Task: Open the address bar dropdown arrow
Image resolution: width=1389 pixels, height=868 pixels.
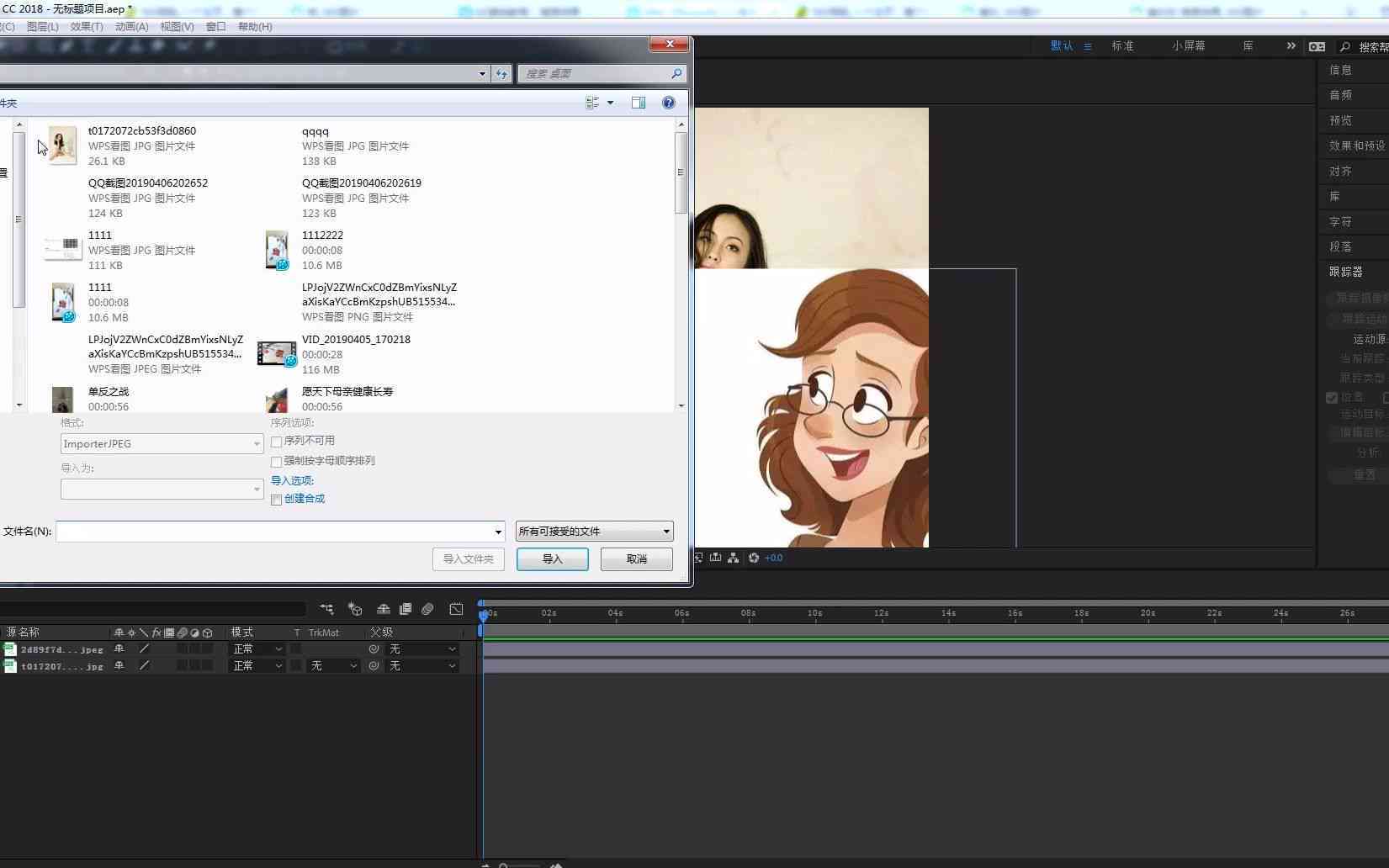Action: [x=482, y=74]
